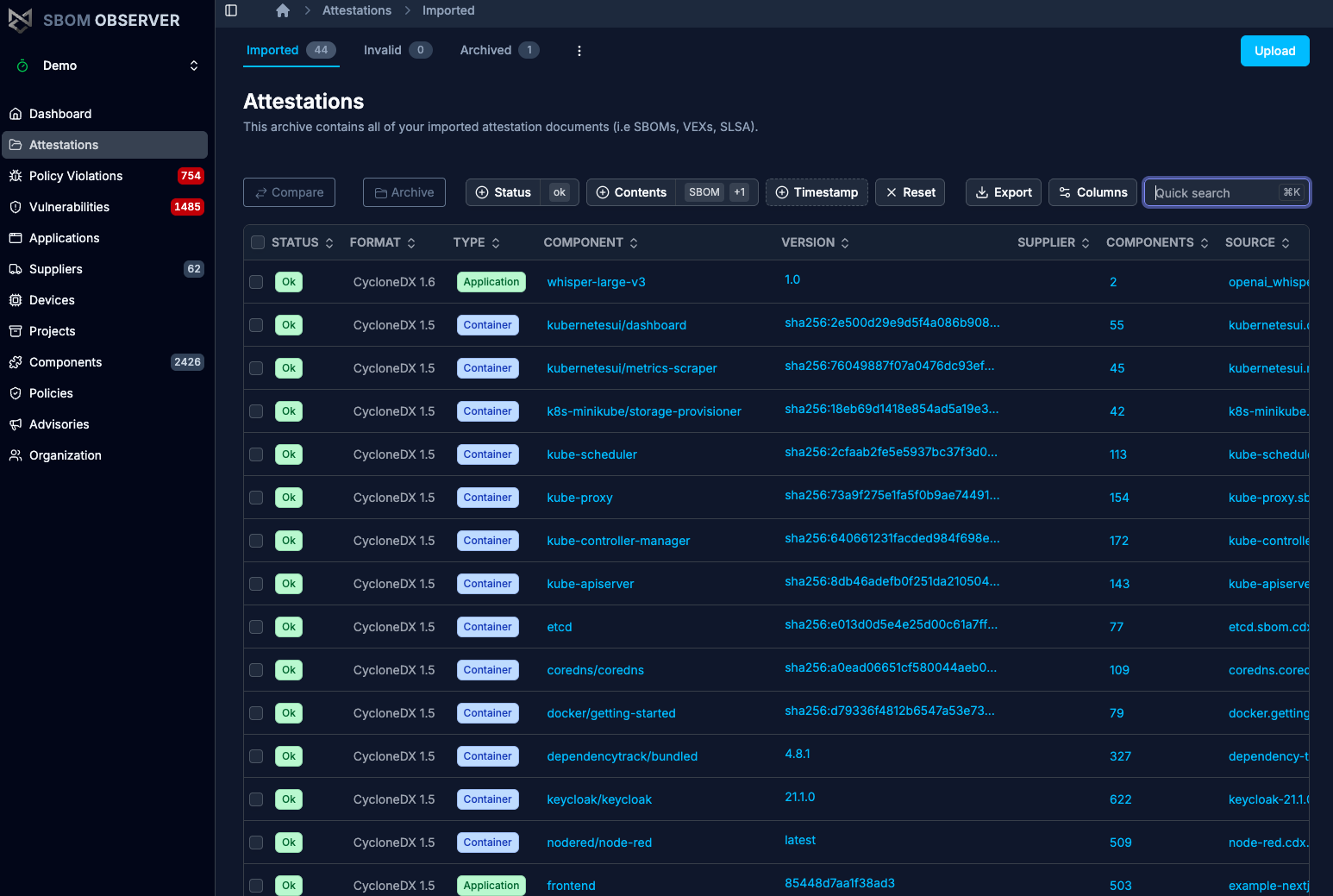Sort table by VERSION column

(x=816, y=242)
